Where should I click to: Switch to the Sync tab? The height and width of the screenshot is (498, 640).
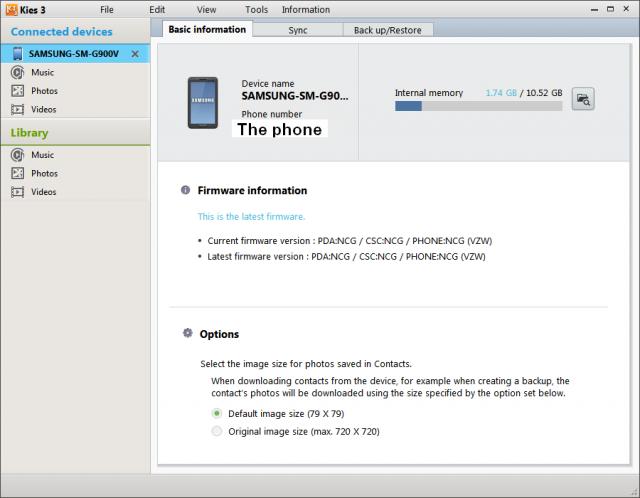[298, 30]
